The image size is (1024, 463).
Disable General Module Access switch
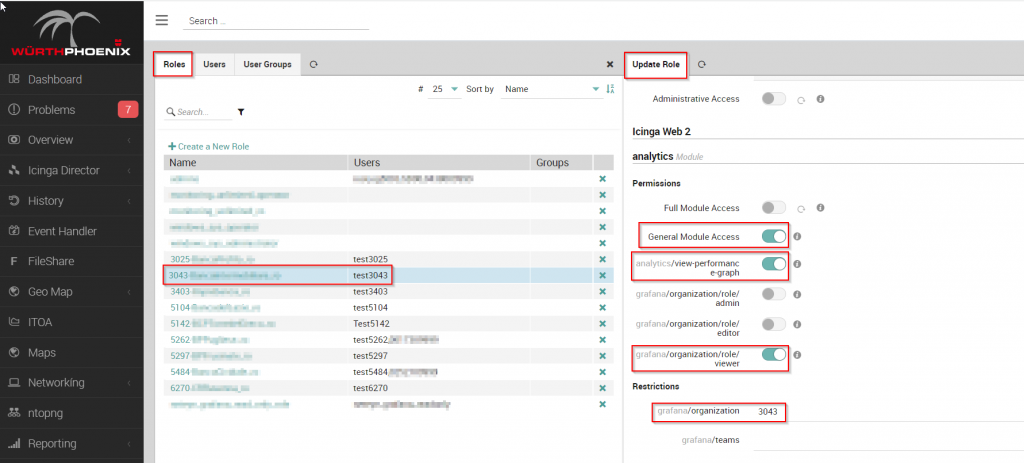tap(774, 236)
